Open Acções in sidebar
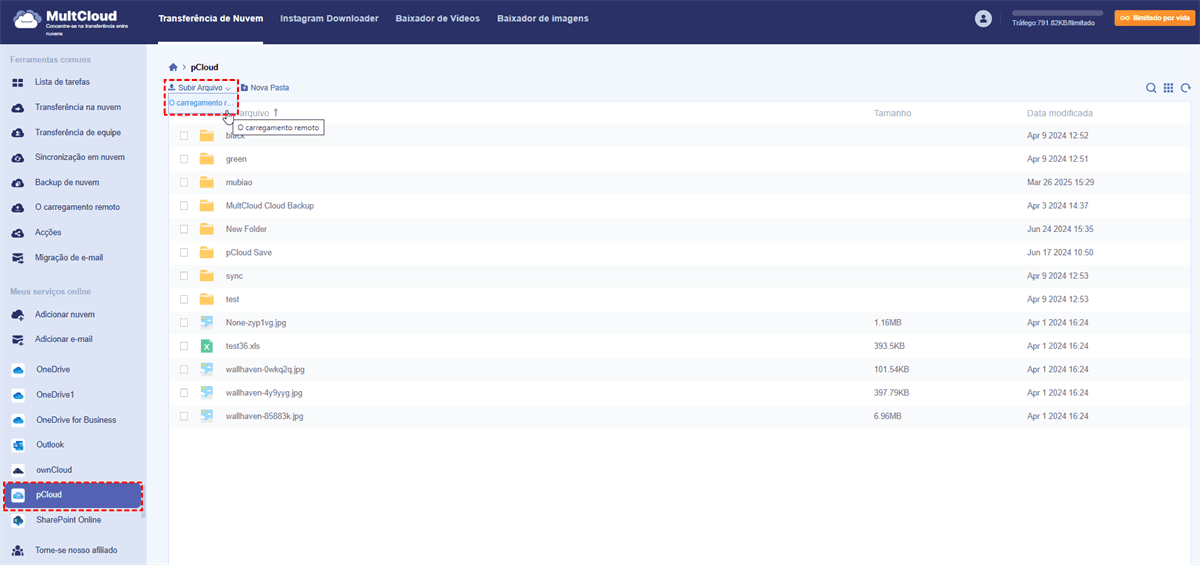 49,232
